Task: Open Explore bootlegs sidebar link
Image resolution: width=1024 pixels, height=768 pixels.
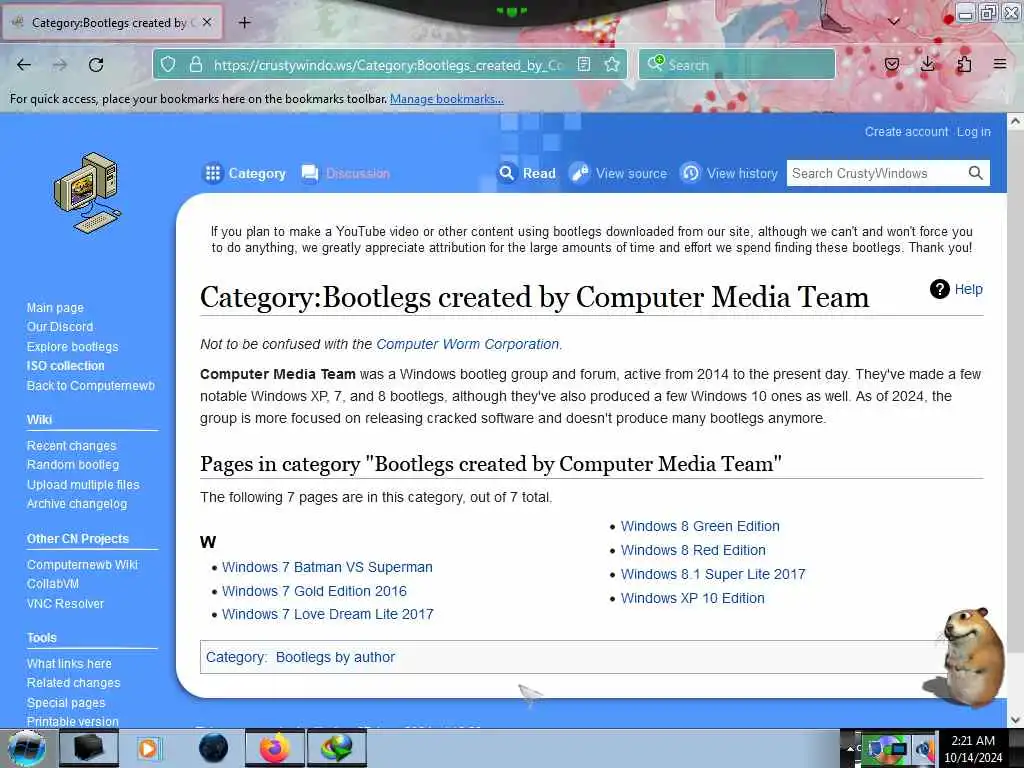Action: (x=72, y=347)
